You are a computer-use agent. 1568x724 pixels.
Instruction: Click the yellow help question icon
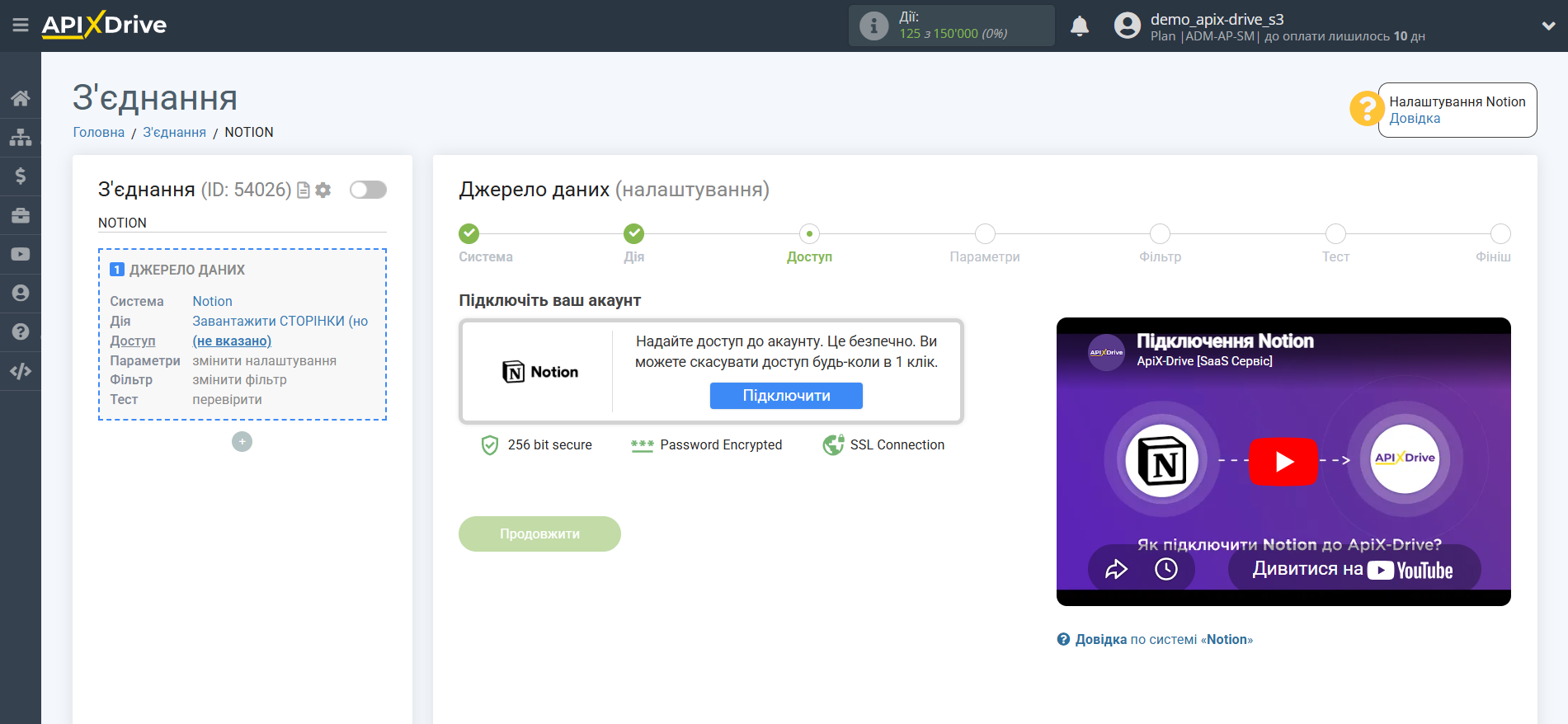(1367, 109)
